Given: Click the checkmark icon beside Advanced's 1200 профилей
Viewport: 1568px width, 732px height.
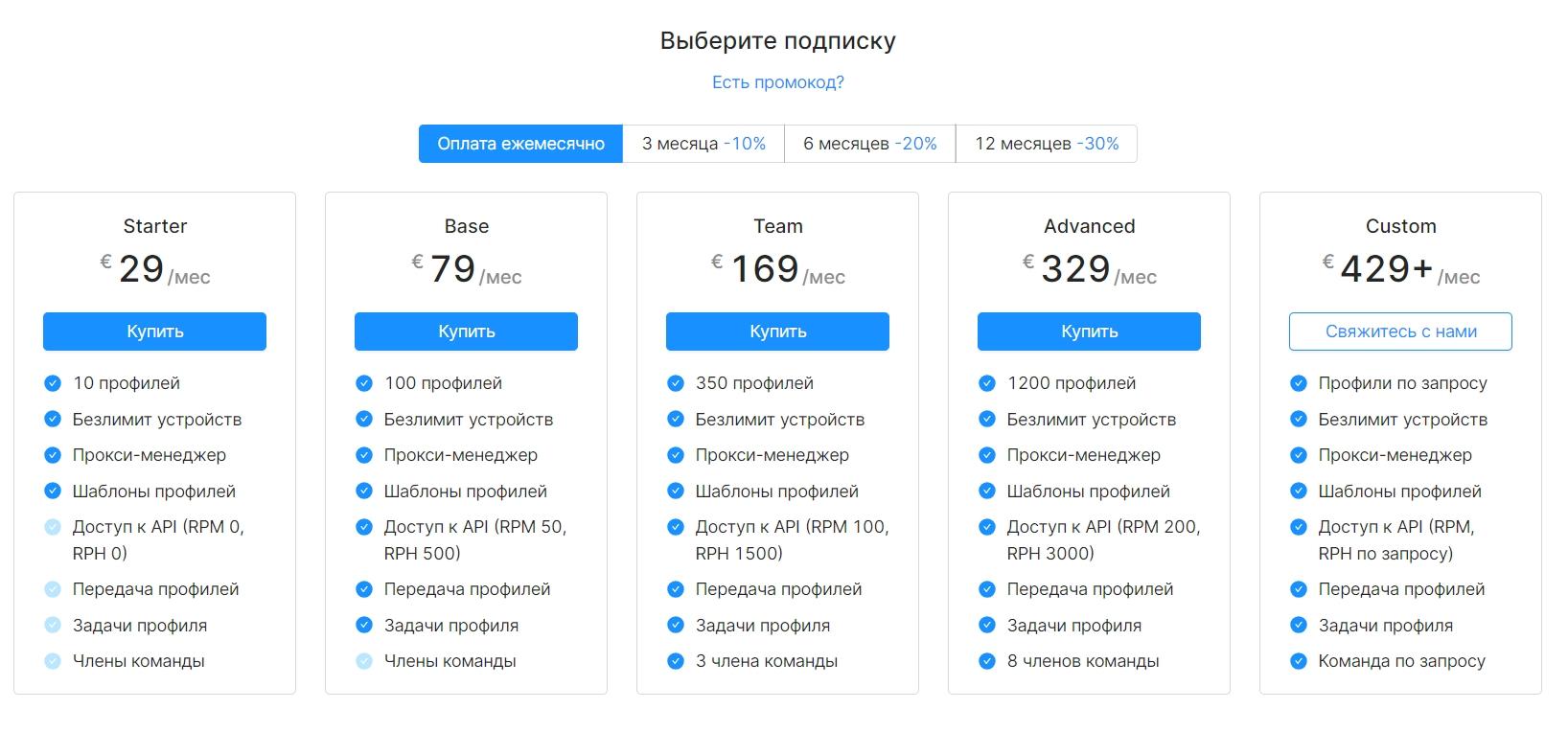Looking at the screenshot, I should pos(987,383).
